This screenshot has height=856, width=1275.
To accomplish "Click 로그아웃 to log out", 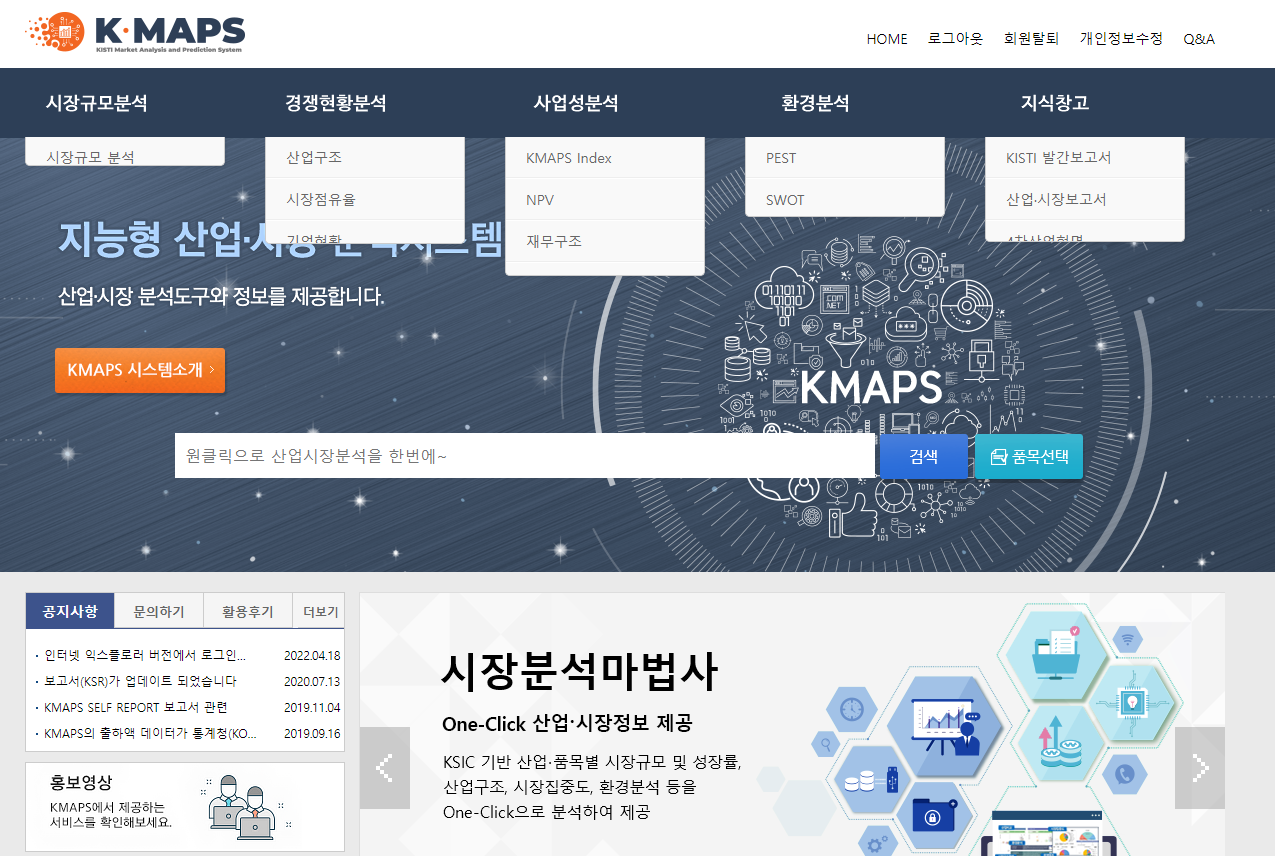I will [956, 38].
